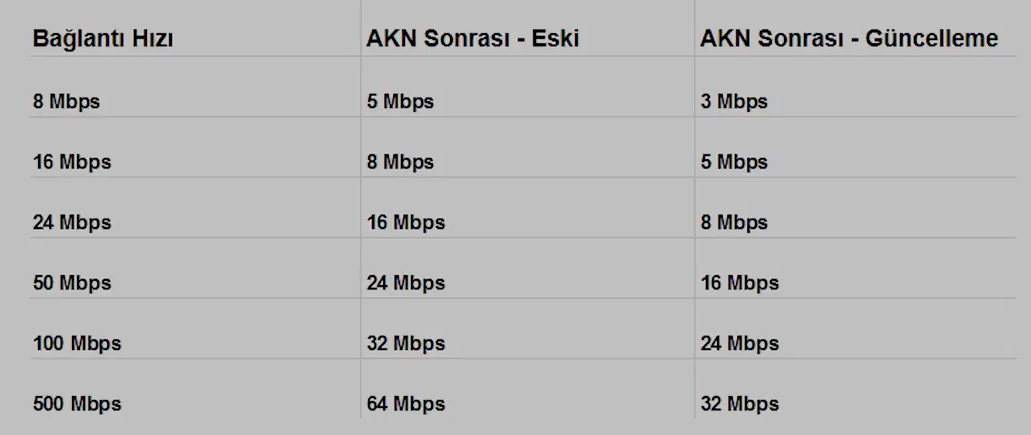Select the 8 Mbps cell under Bağlantı Hızı
Image resolution: width=1031 pixels, height=435 pixels.
coord(66,102)
